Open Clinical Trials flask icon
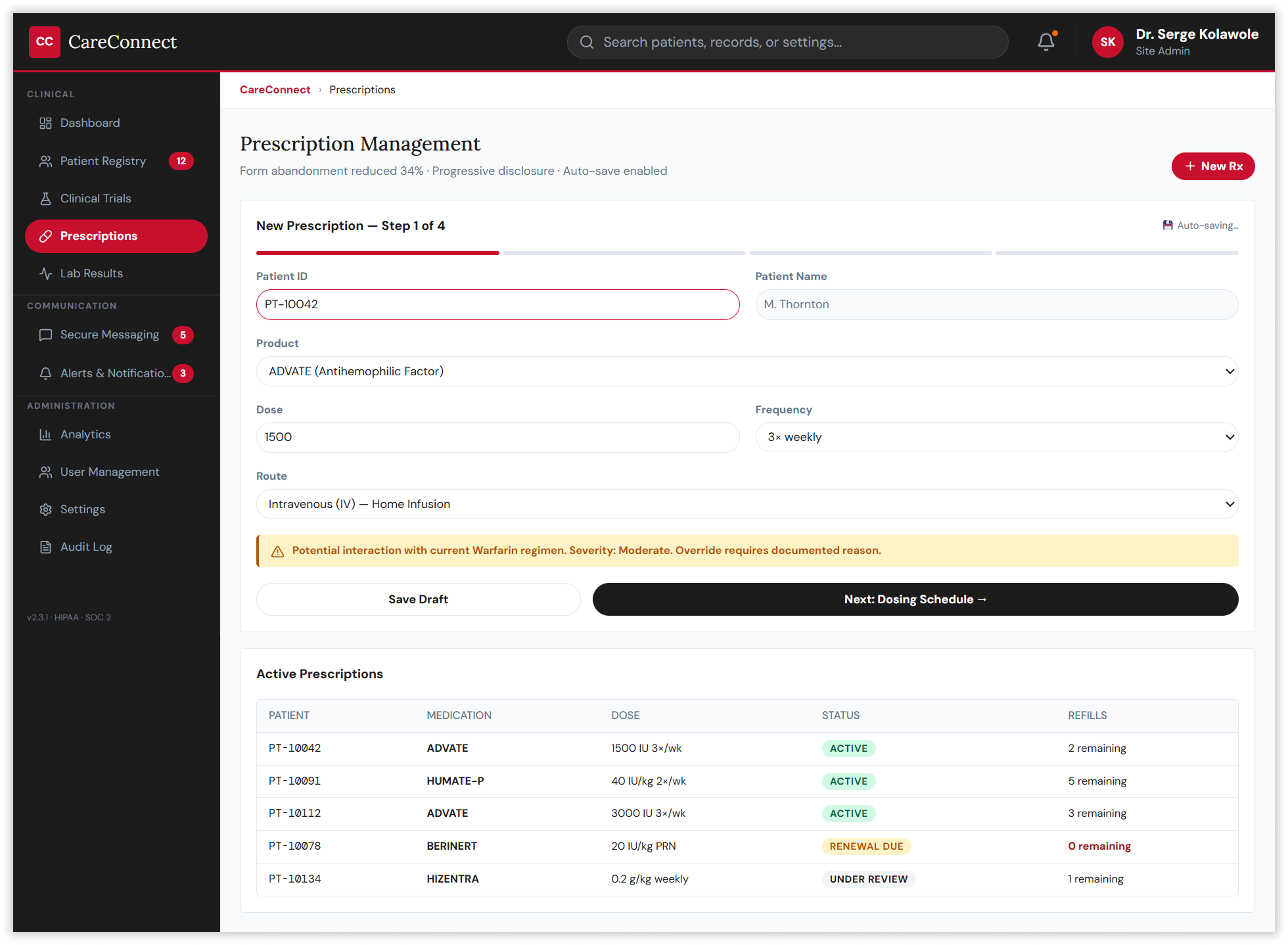Screen dimensions: 1288x945 click(45, 198)
